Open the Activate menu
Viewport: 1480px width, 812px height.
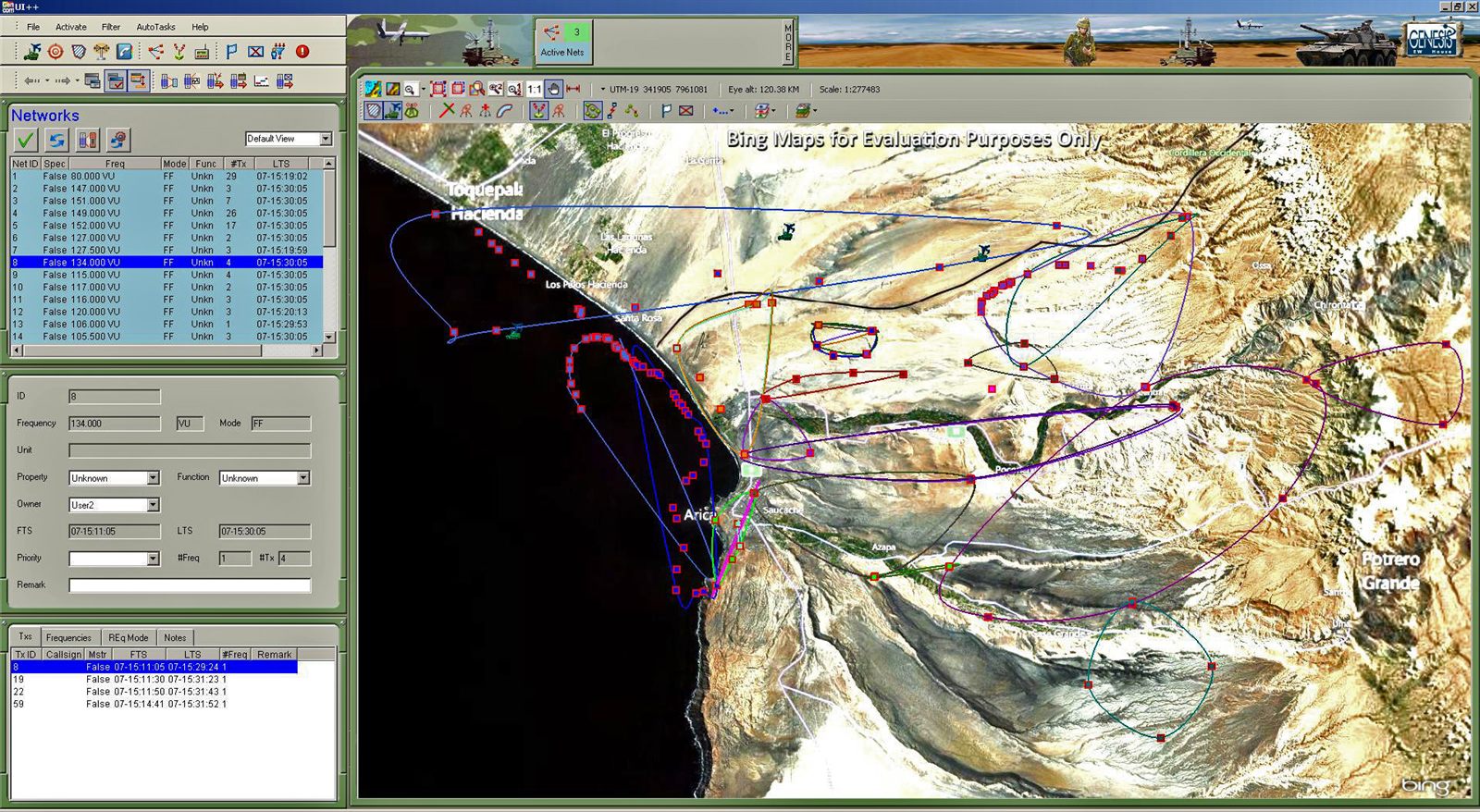point(71,27)
